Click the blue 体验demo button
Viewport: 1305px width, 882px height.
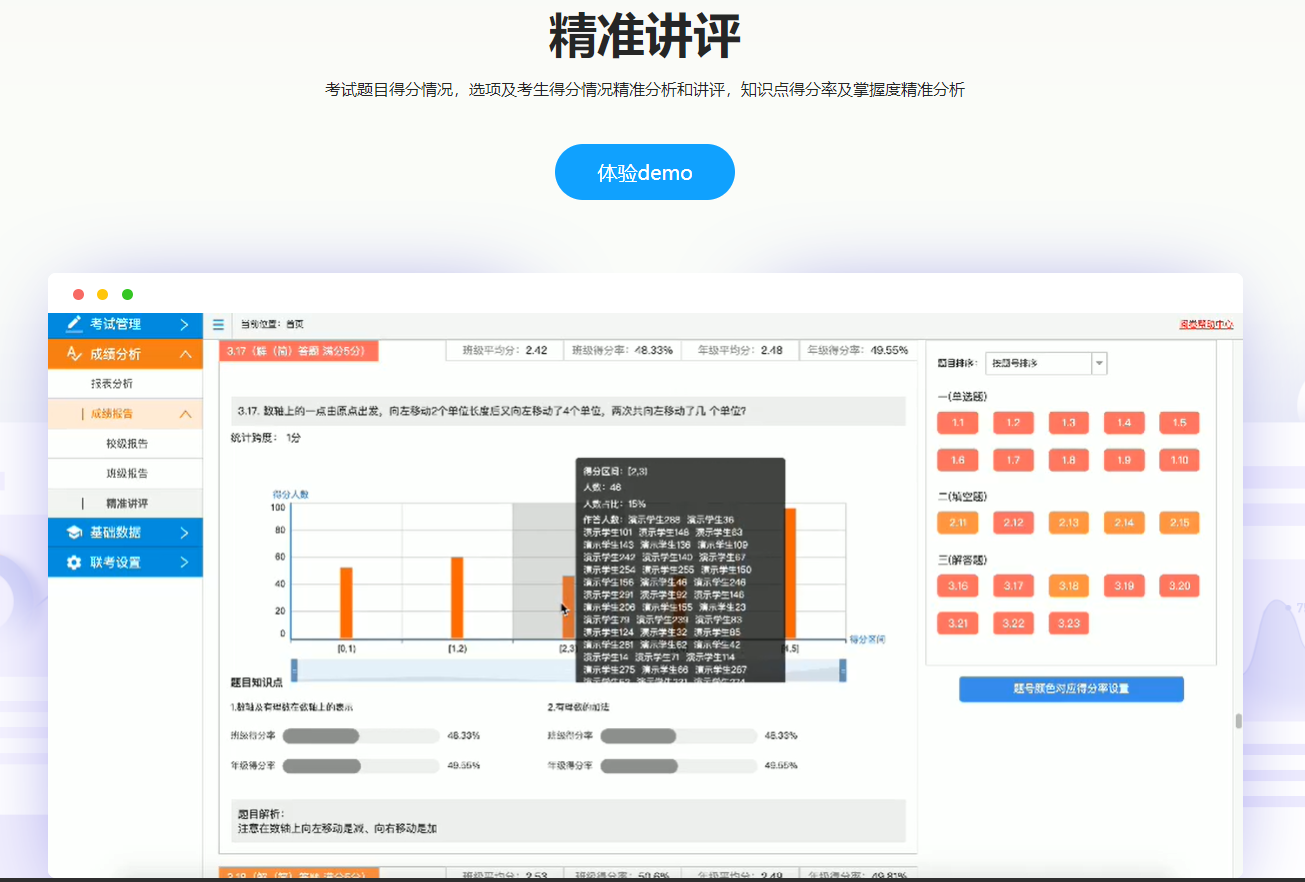click(645, 172)
